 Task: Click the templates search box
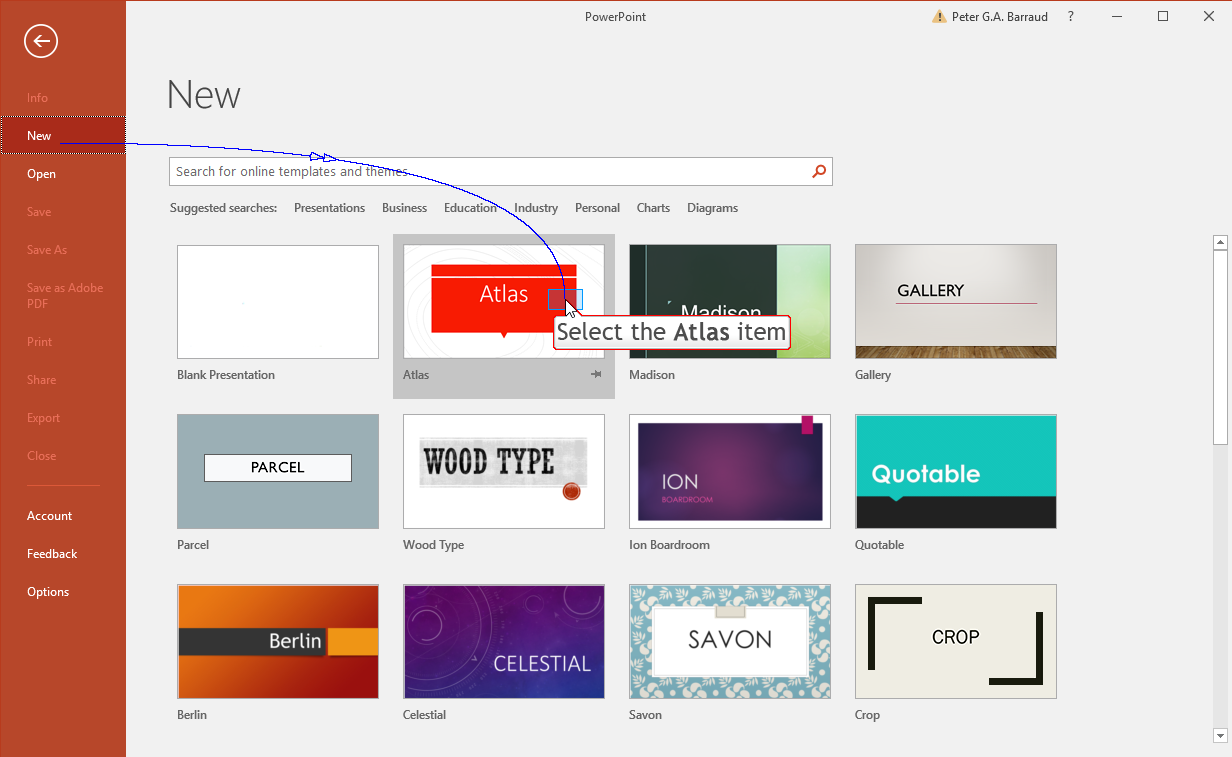450,171
